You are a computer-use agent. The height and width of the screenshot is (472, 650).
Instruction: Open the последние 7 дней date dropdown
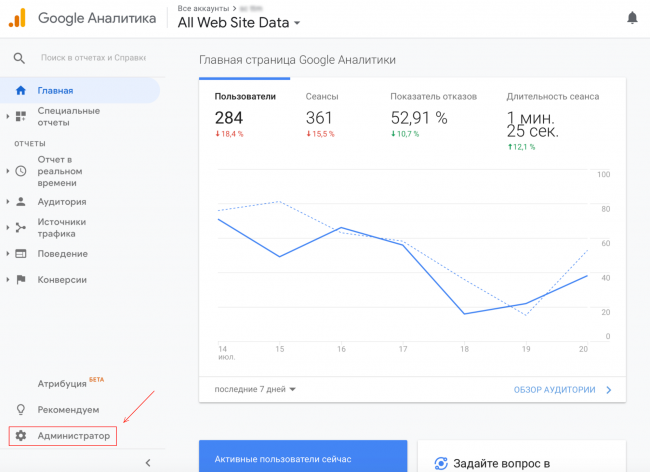click(255, 389)
